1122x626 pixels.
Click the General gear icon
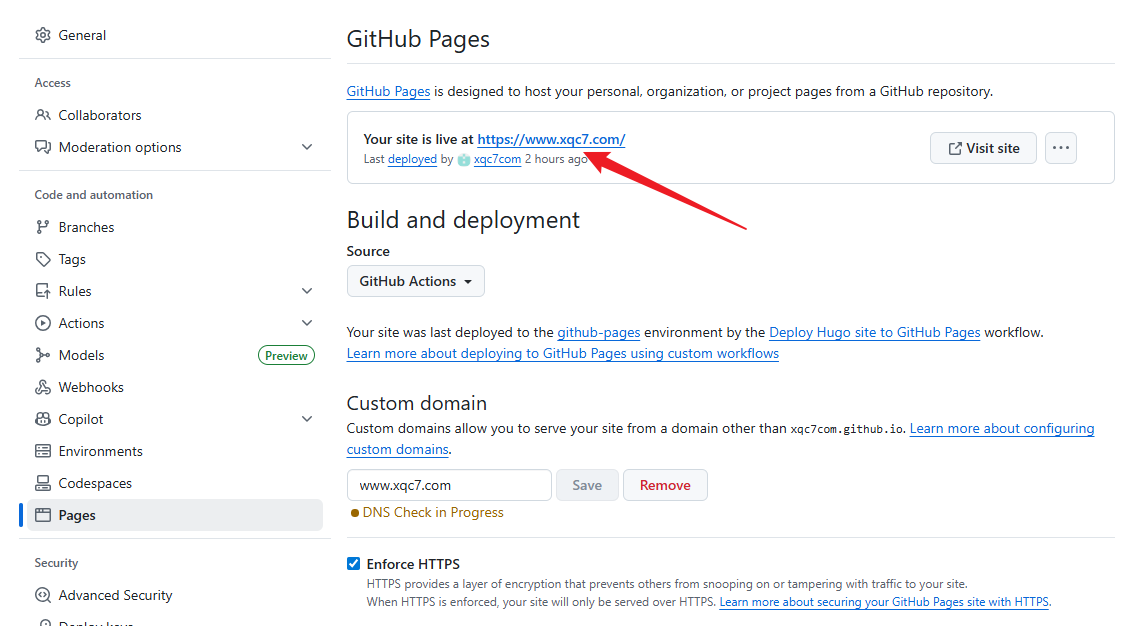coord(43,35)
